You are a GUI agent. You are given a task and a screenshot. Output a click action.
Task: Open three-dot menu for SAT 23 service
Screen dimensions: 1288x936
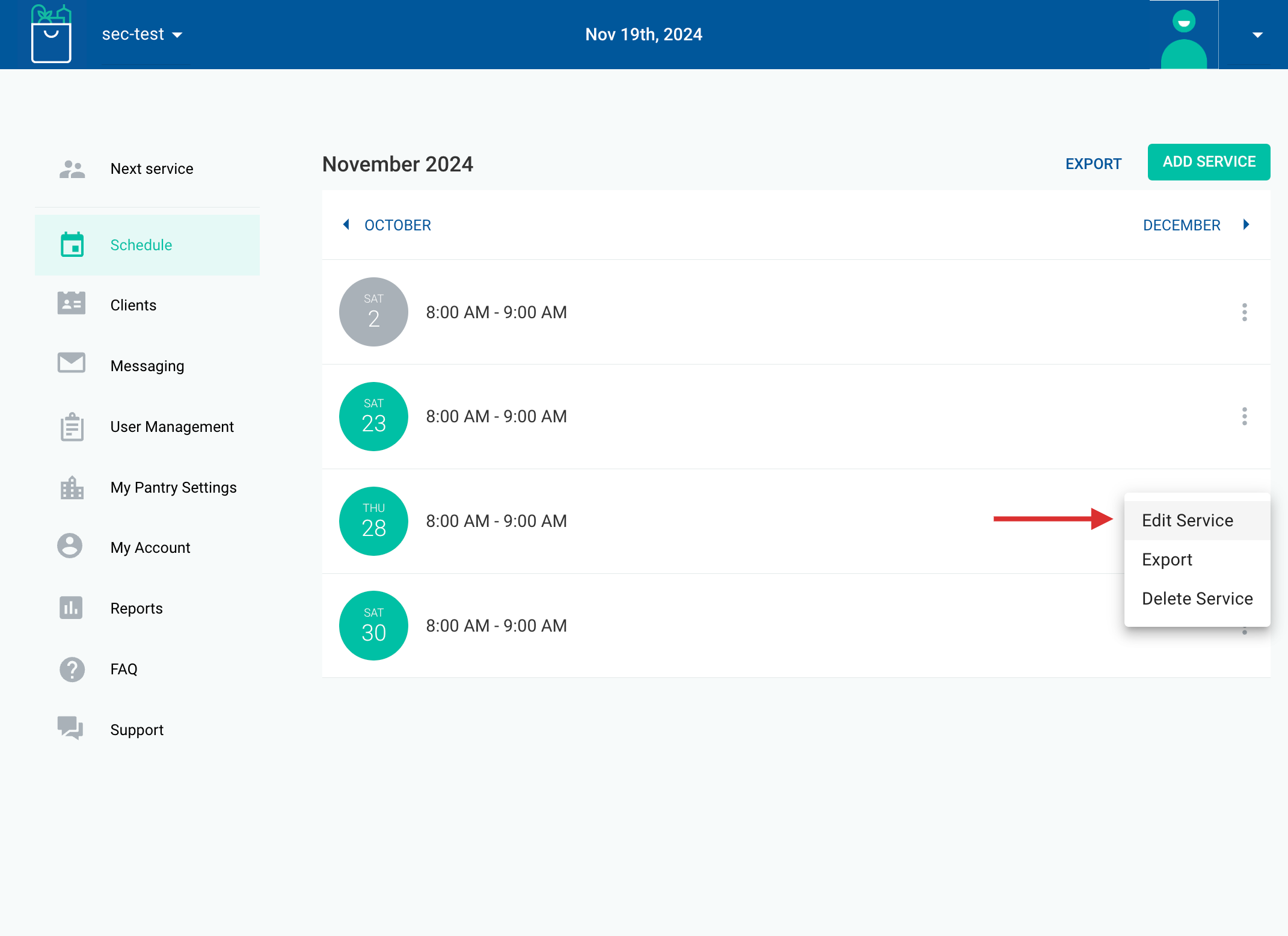1245,416
